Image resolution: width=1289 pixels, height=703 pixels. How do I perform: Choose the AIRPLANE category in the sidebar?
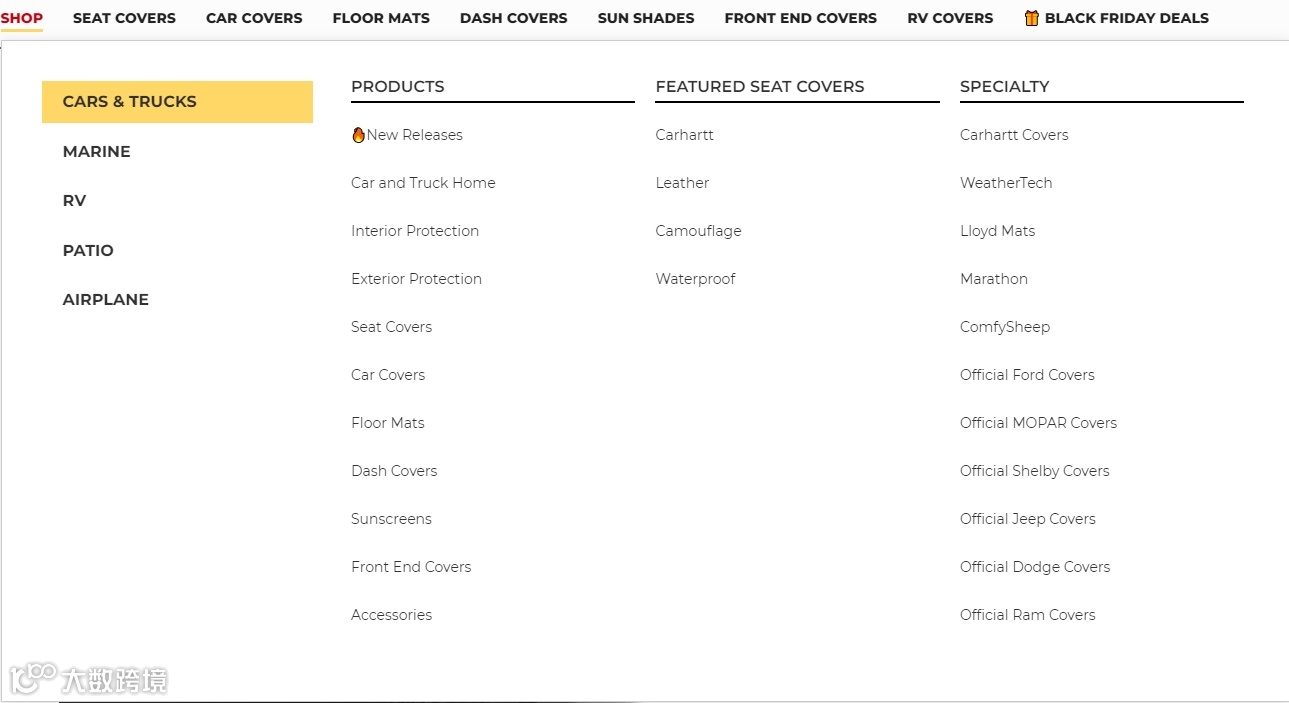[106, 300]
